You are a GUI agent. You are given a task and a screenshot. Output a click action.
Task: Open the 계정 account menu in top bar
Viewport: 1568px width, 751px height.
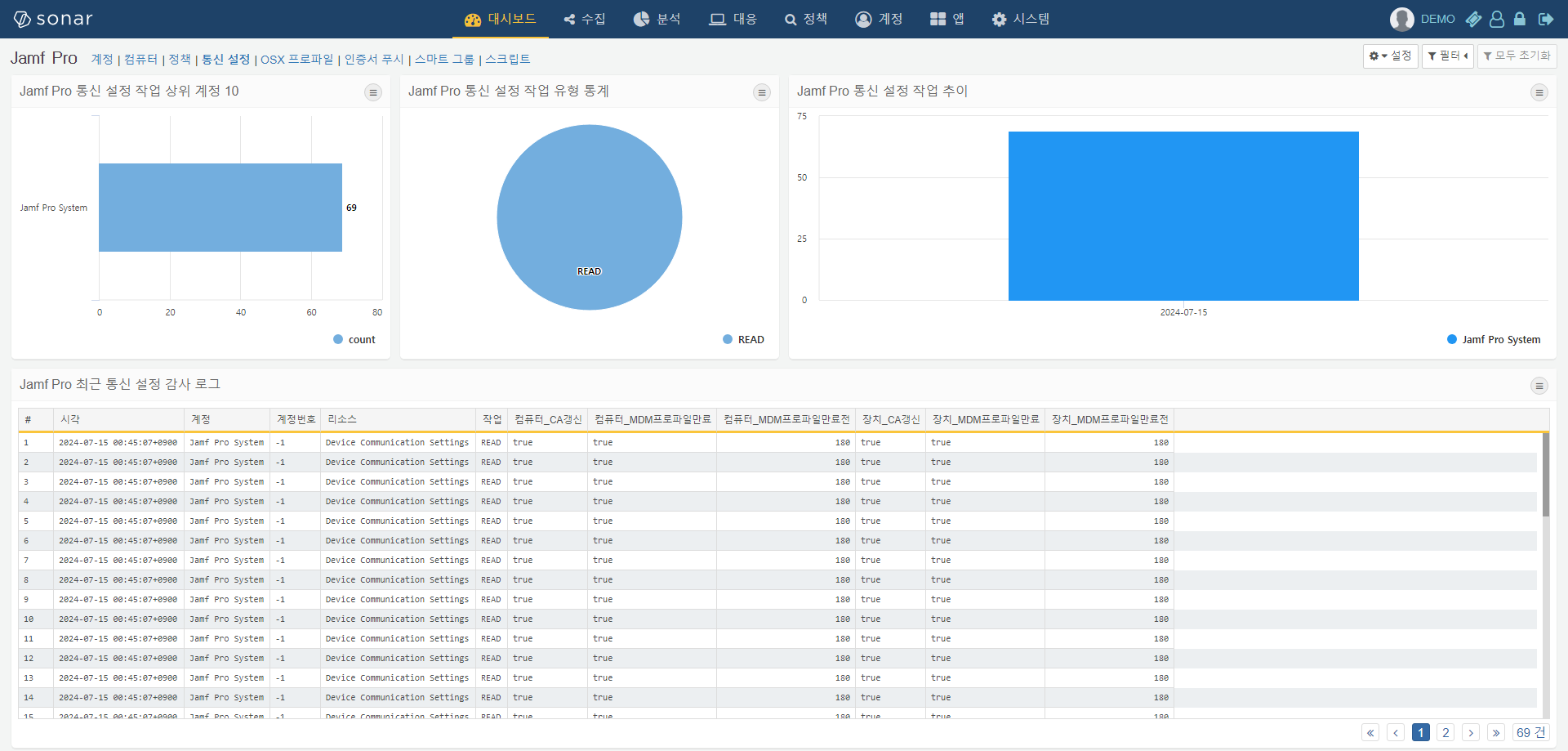tap(879, 19)
